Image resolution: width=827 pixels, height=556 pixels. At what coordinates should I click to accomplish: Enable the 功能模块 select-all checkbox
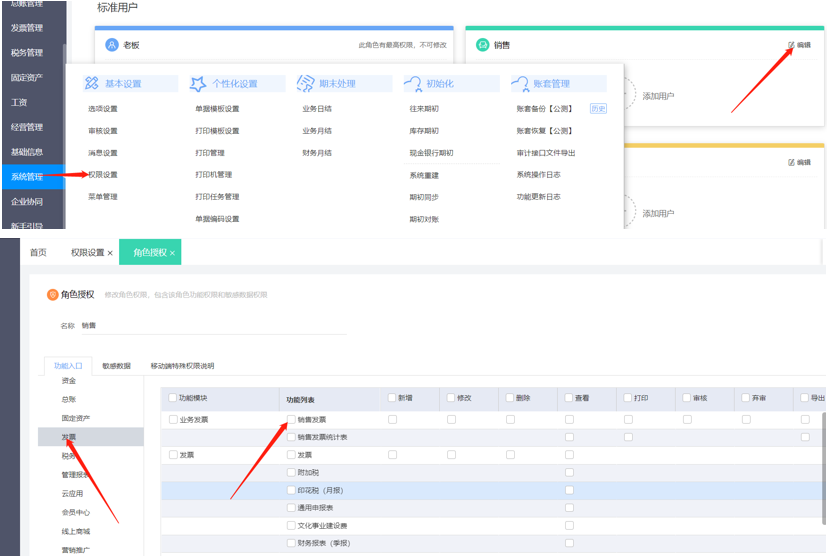click(173, 398)
